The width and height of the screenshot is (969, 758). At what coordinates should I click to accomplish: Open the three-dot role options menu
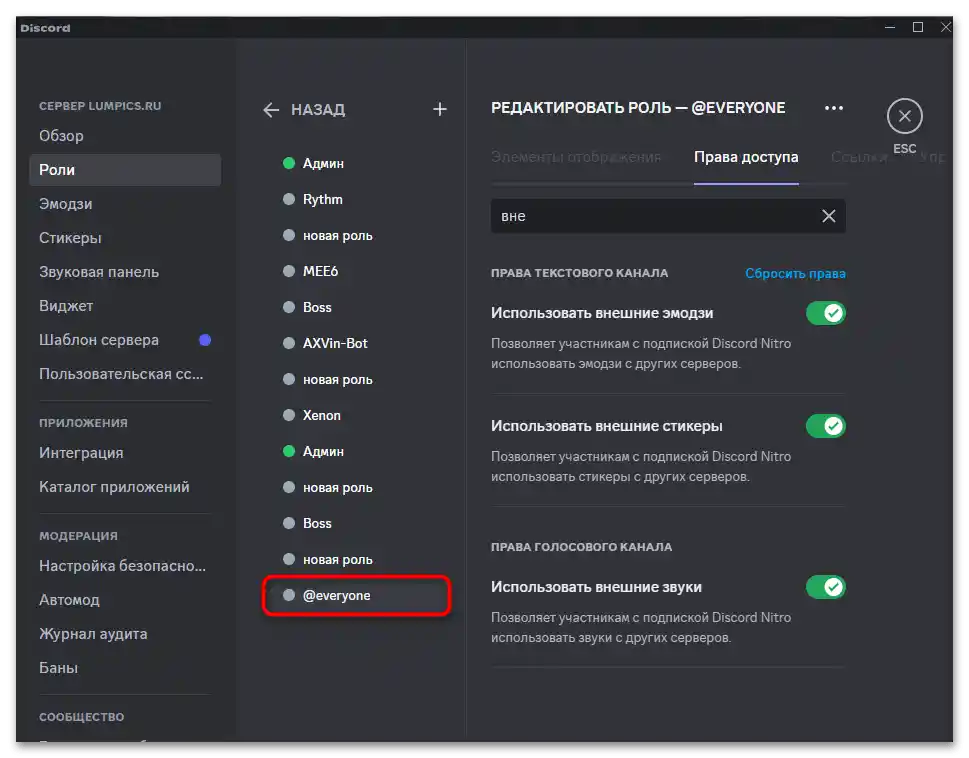tap(833, 108)
